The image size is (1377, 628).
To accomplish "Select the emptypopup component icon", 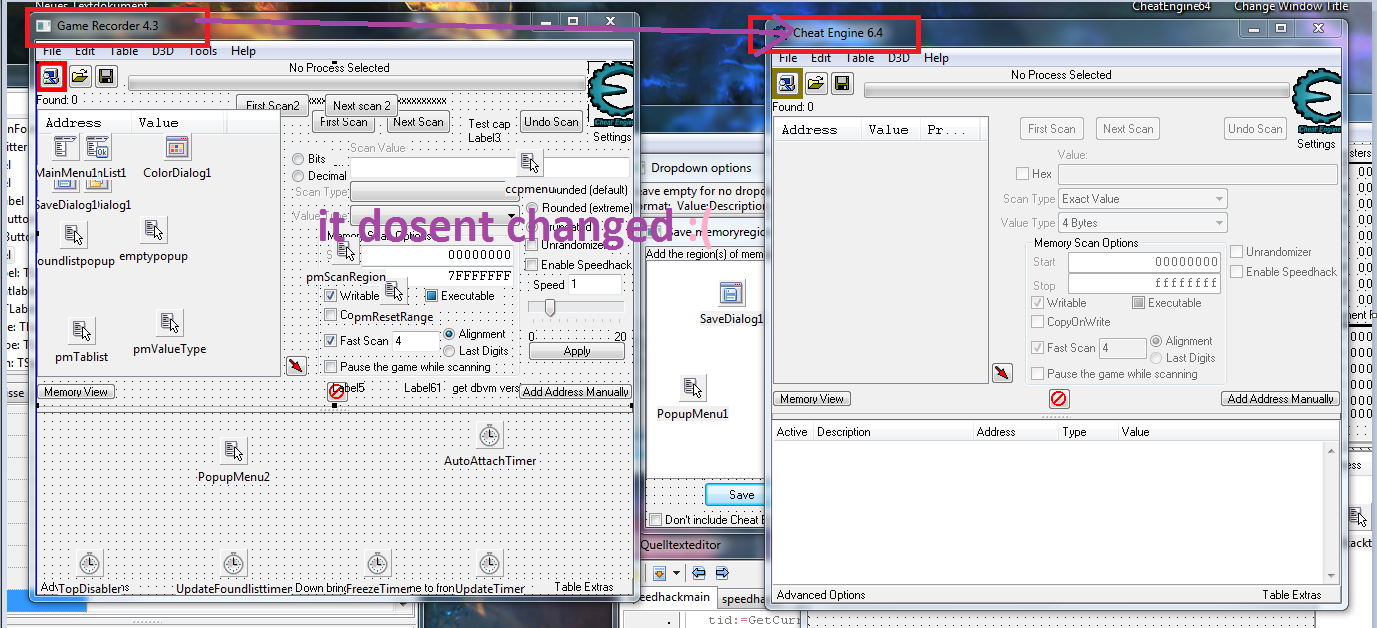I will point(153,231).
